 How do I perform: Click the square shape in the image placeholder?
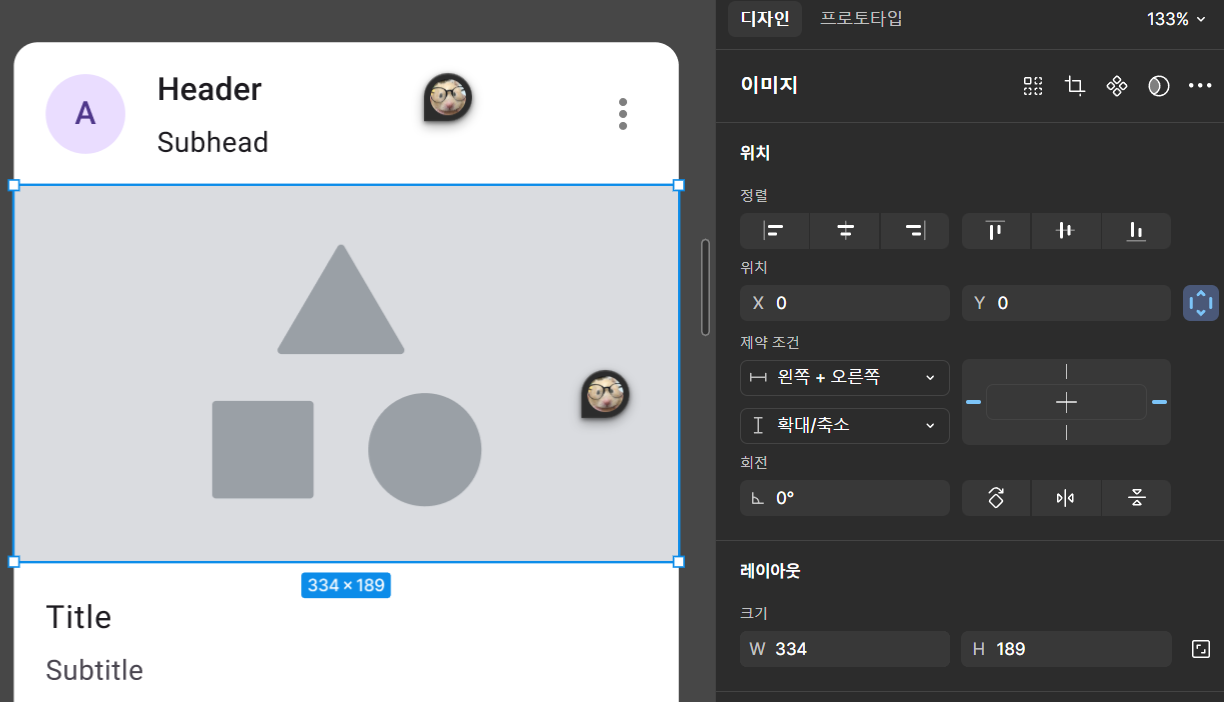click(x=263, y=449)
